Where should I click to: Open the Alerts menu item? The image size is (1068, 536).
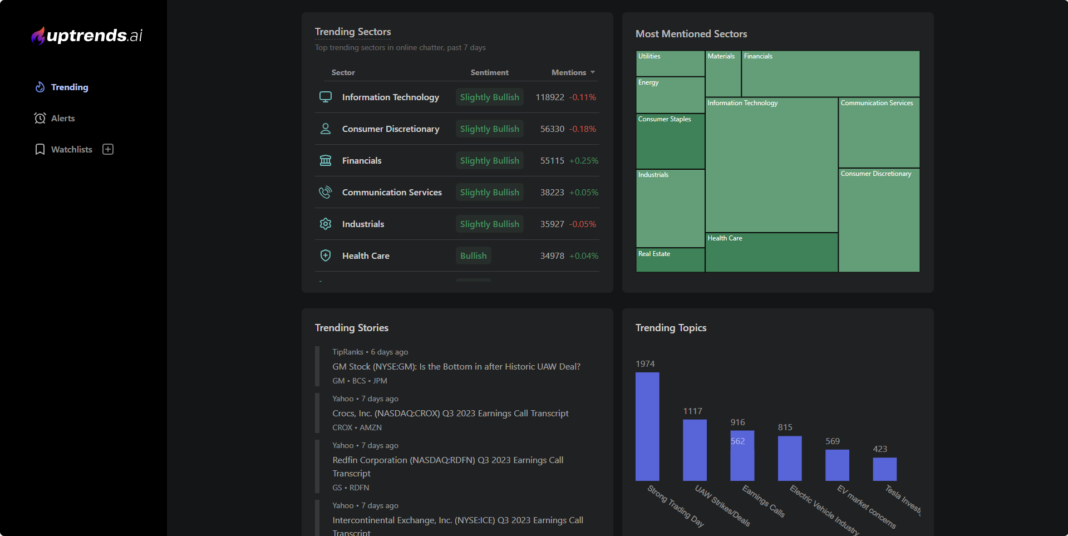coord(63,118)
